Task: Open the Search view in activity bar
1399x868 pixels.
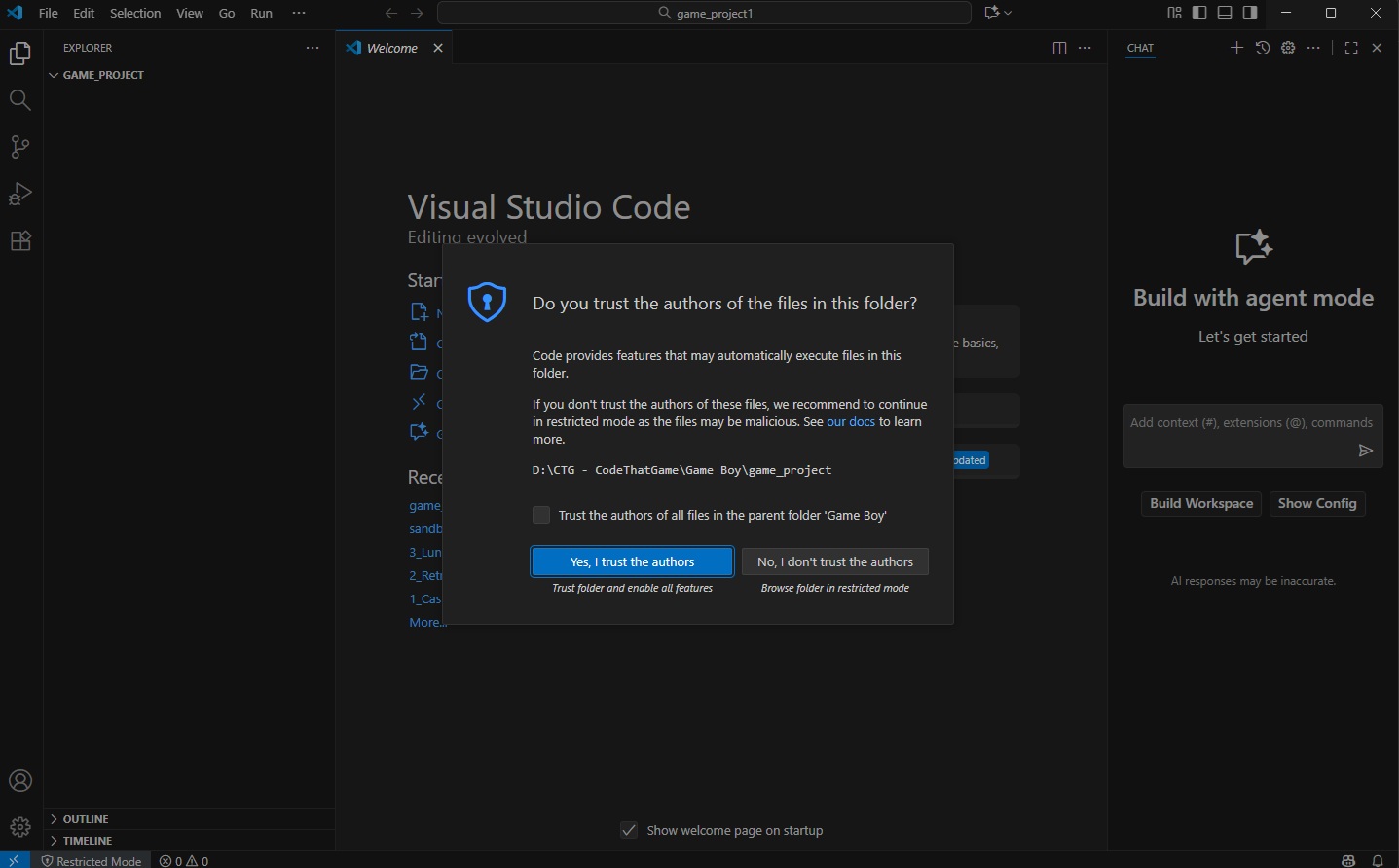Action: (x=20, y=100)
